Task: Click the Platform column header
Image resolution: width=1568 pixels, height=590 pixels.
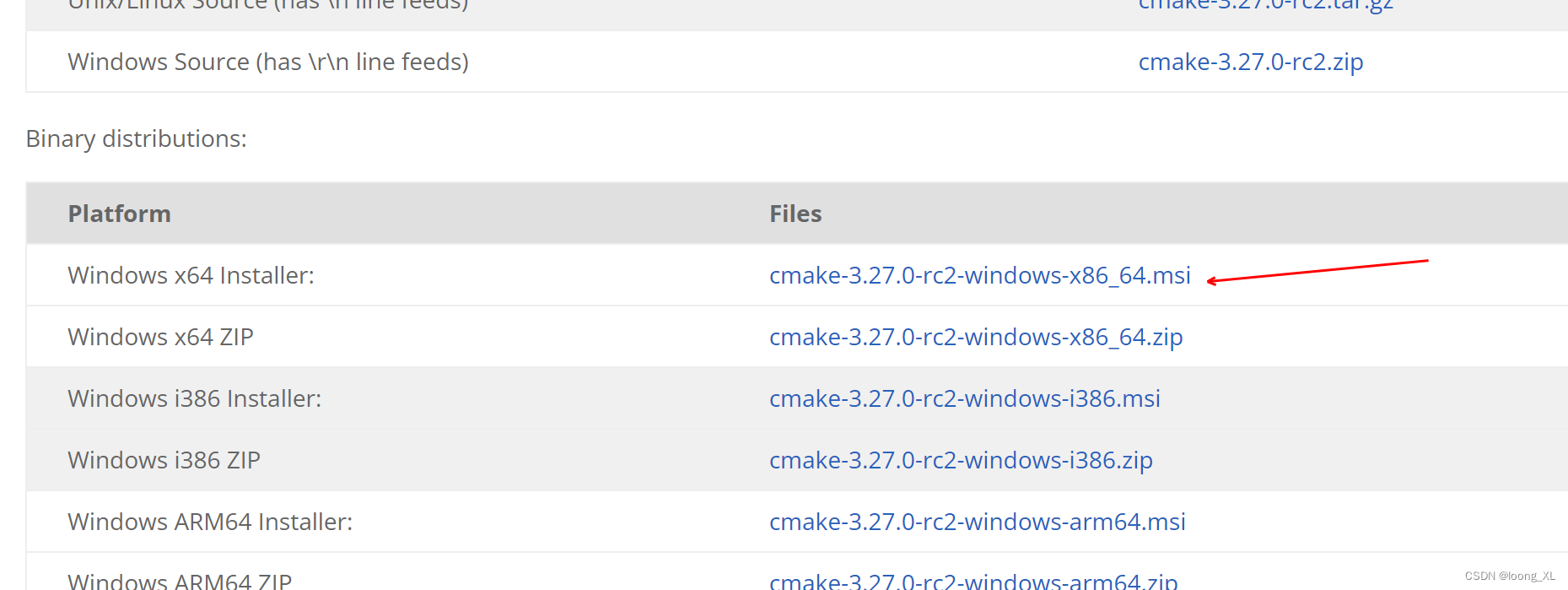Action: (x=120, y=214)
